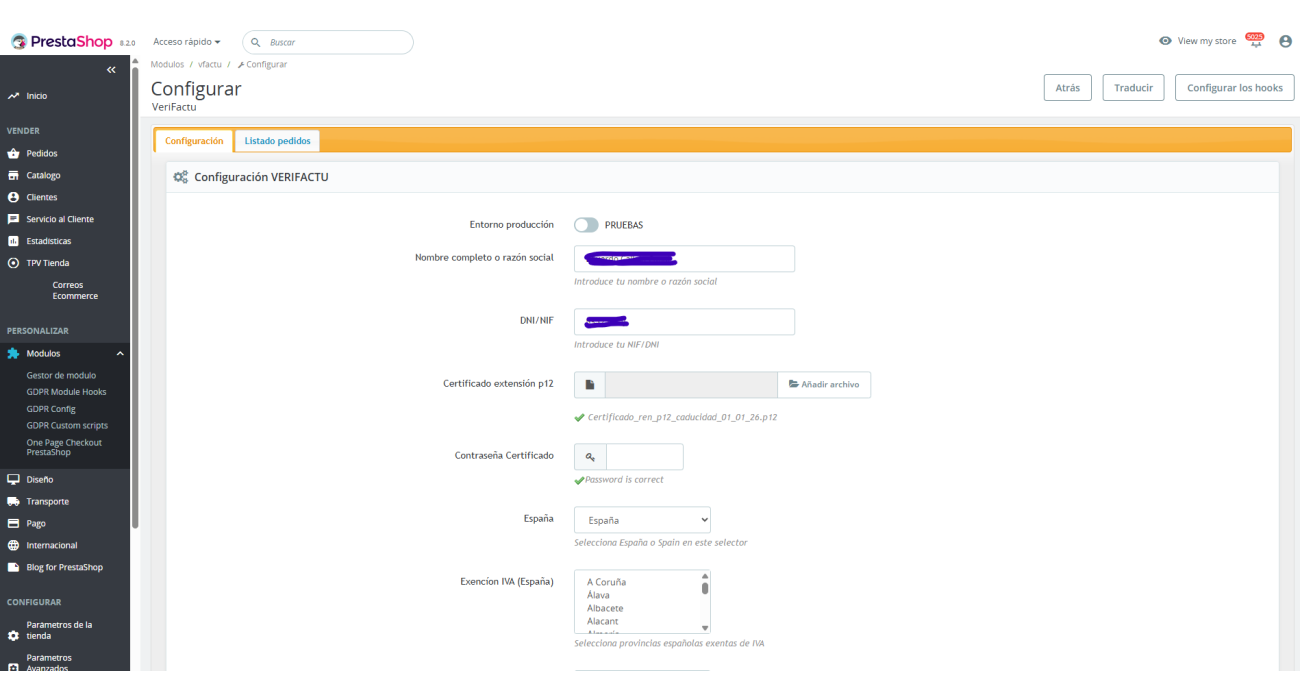Select Albacete in the Exencion IVA list
The image size is (1300, 700).
coord(605,608)
